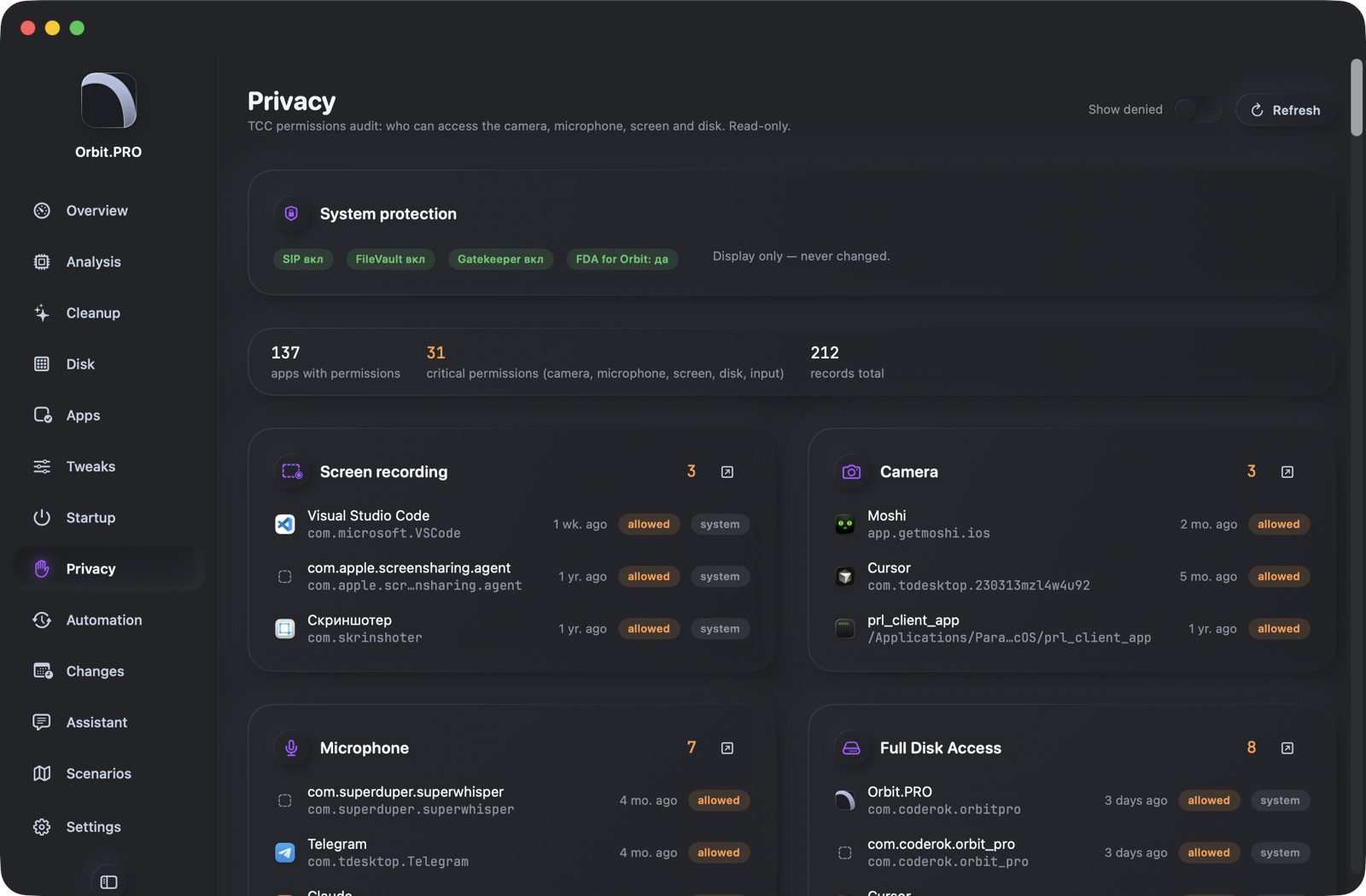Open the Cleanup section
1366x896 pixels.
pyautogui.click(x=108, y=313)
